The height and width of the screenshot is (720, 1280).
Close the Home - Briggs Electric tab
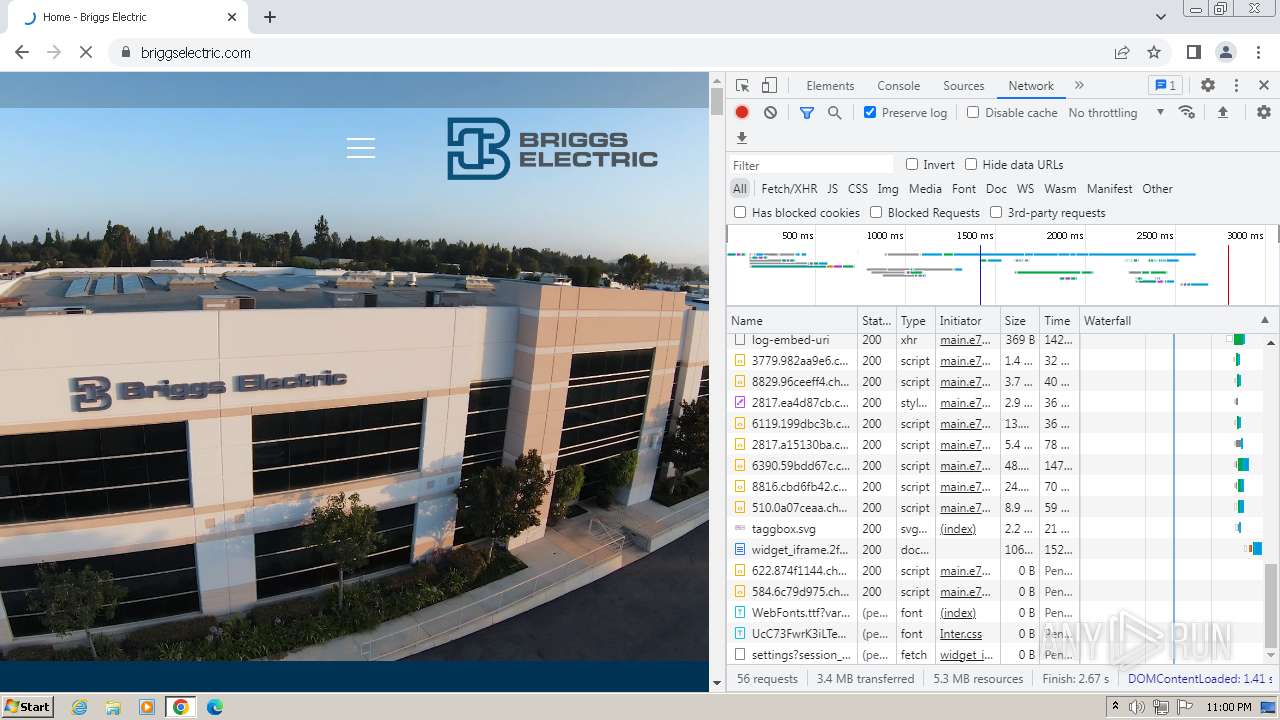tap(232, 17)
